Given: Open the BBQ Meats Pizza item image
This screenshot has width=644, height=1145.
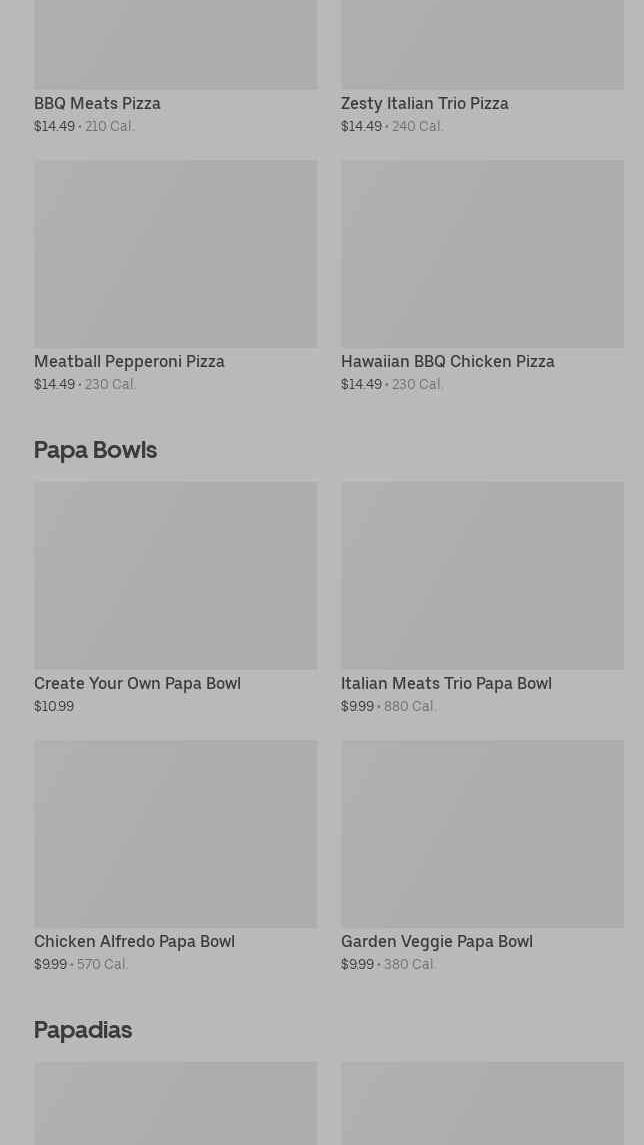Looking at the screenshot, I should tap(175, 45).
